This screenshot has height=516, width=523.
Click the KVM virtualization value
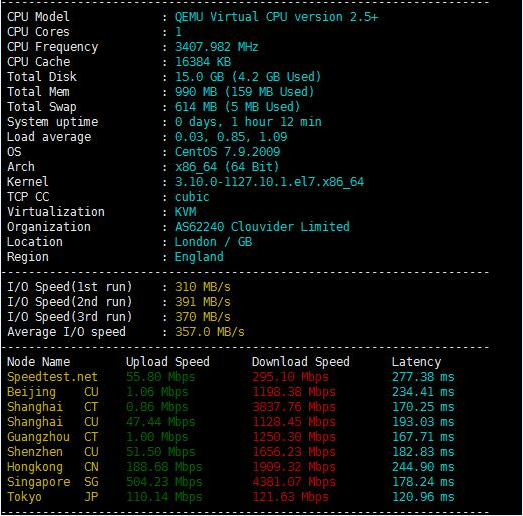click(185, 212)
